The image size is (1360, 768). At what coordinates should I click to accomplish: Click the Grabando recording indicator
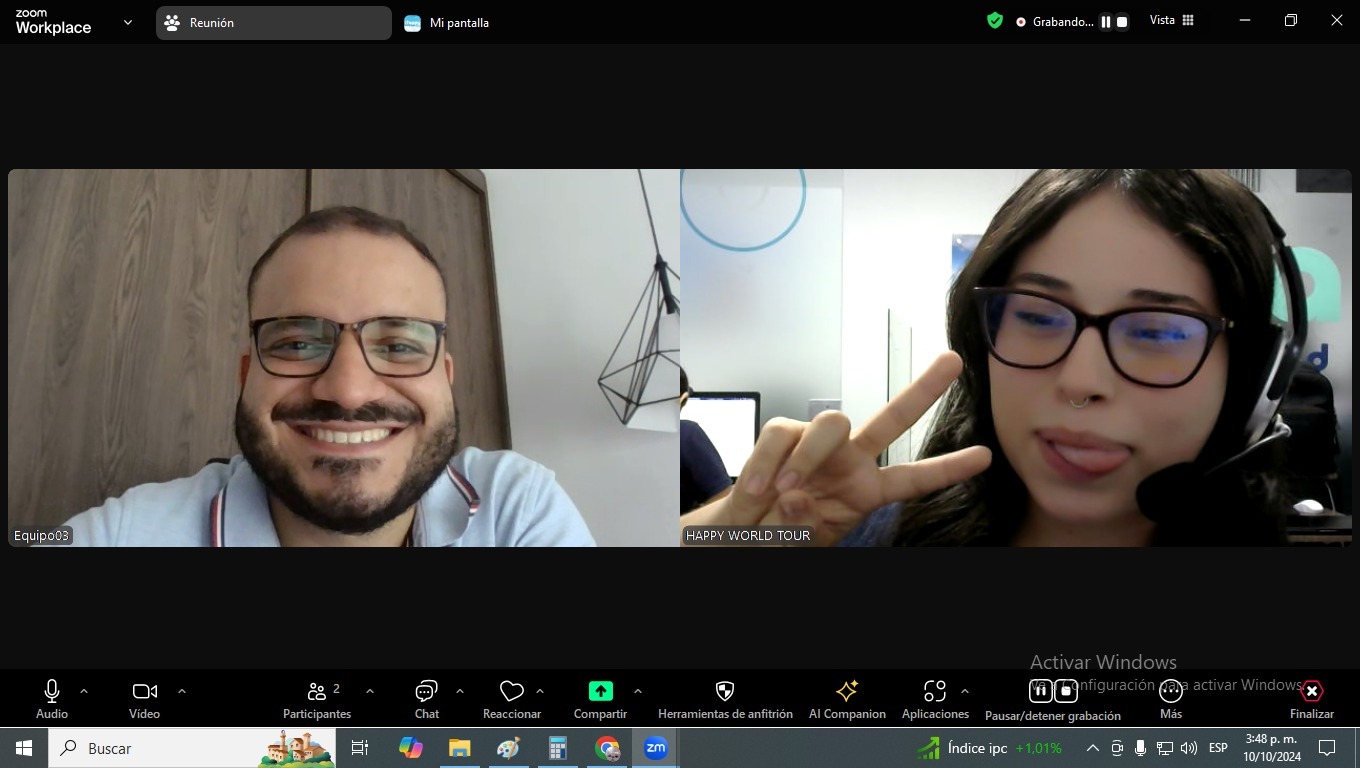(x=1054, y=22)
